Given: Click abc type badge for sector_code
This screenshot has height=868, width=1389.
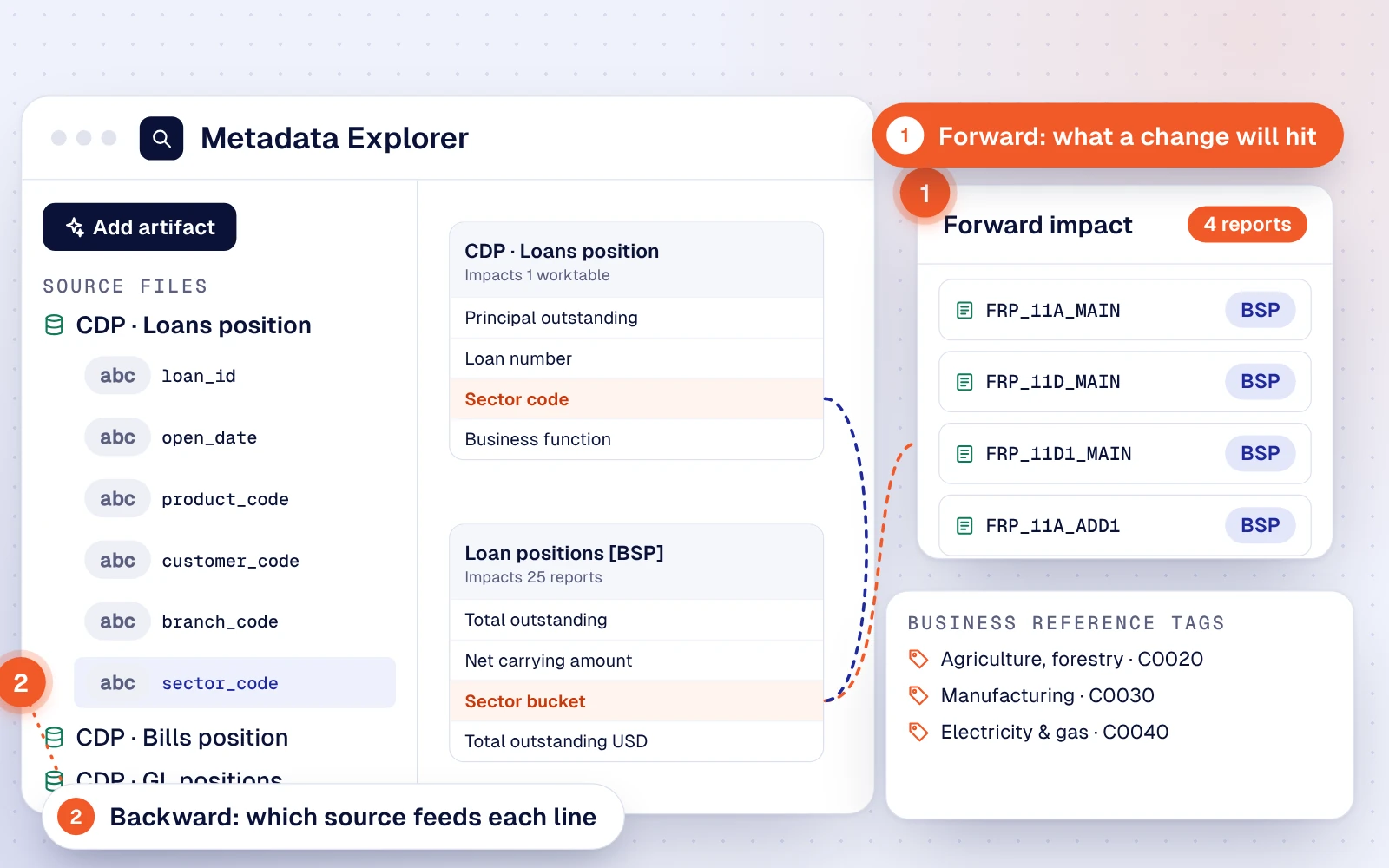Looking at the screenshot, I should pyautogui.click(x=117, y=683).
